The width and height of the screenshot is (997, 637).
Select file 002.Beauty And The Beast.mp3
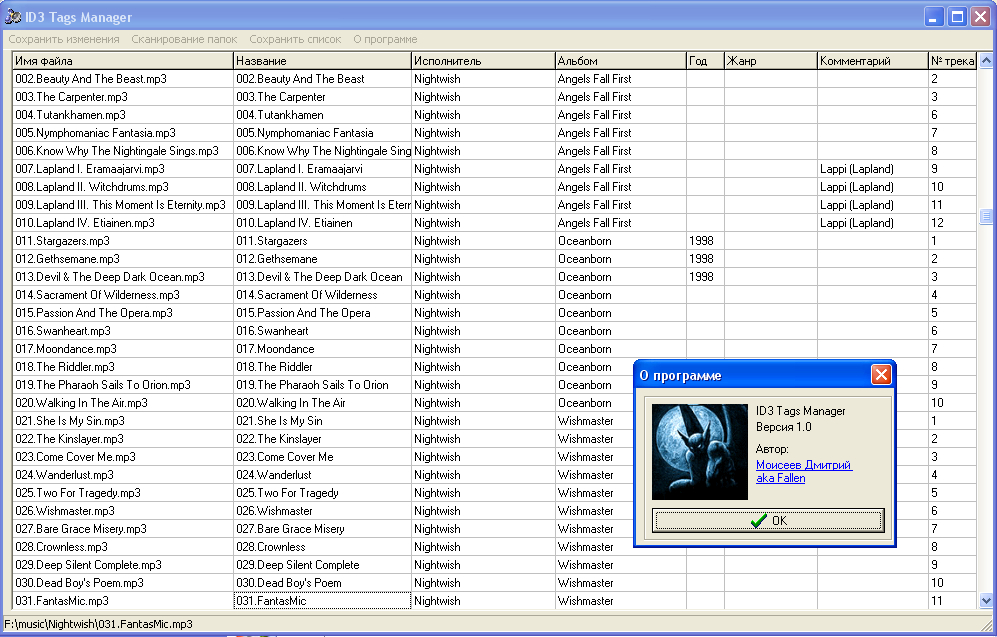[x=123, y=79]
